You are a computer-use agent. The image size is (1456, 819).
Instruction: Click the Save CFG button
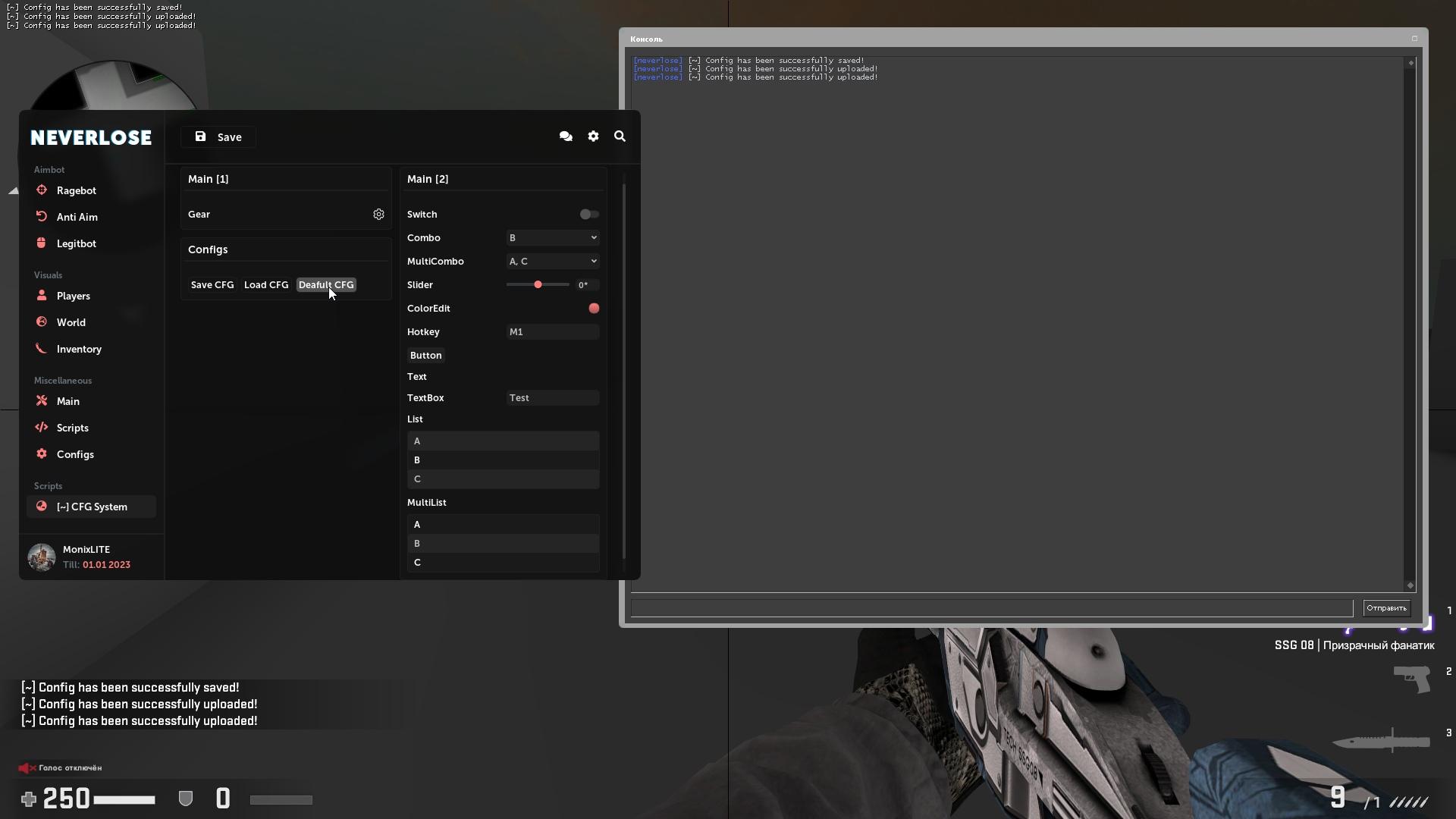tap(212, 284)
